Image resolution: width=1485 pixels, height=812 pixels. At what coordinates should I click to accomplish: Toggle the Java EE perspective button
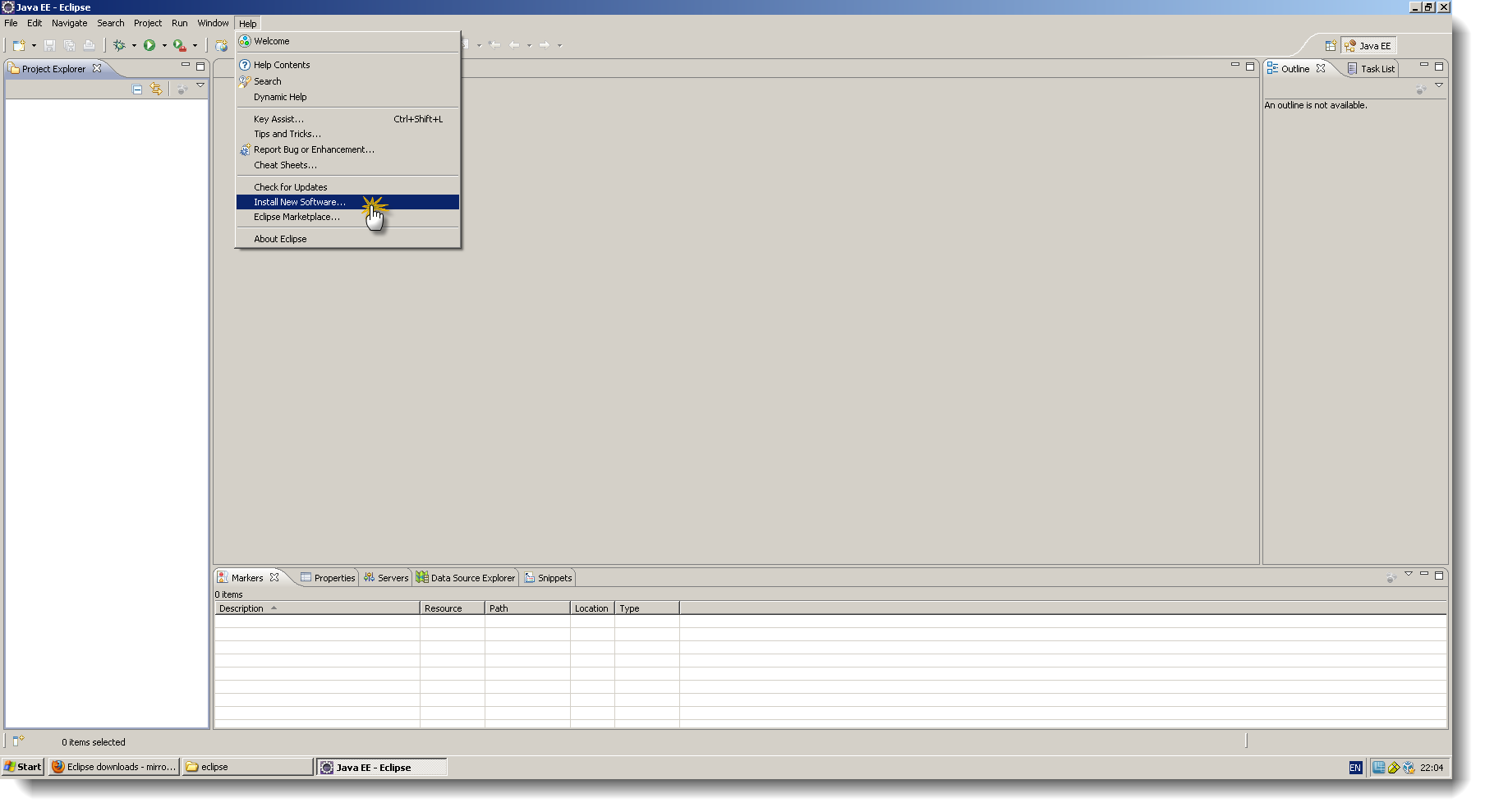coord(1368,45)
